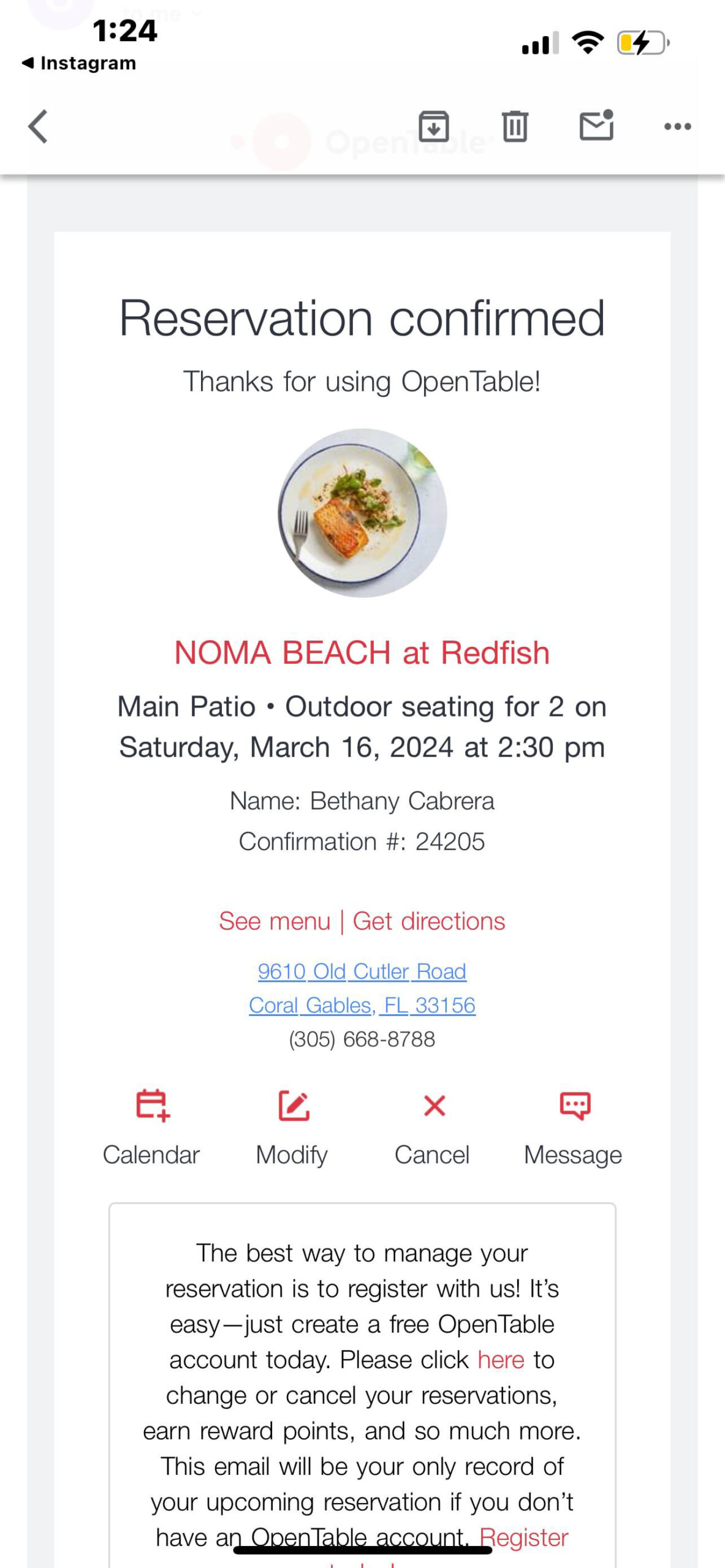Tap the restaurant phone number
The width and height of the screenshot is (725, 1568).
click(x=362, y=1039)
